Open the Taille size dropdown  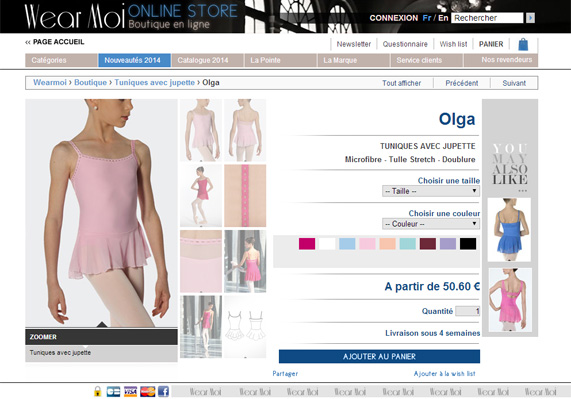431,191
